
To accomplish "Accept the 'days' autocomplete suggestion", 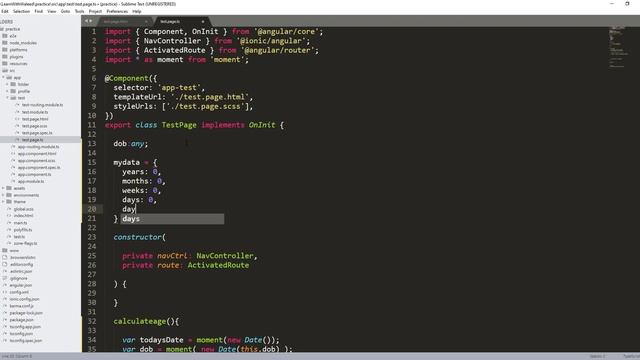I will coord(172,219).
